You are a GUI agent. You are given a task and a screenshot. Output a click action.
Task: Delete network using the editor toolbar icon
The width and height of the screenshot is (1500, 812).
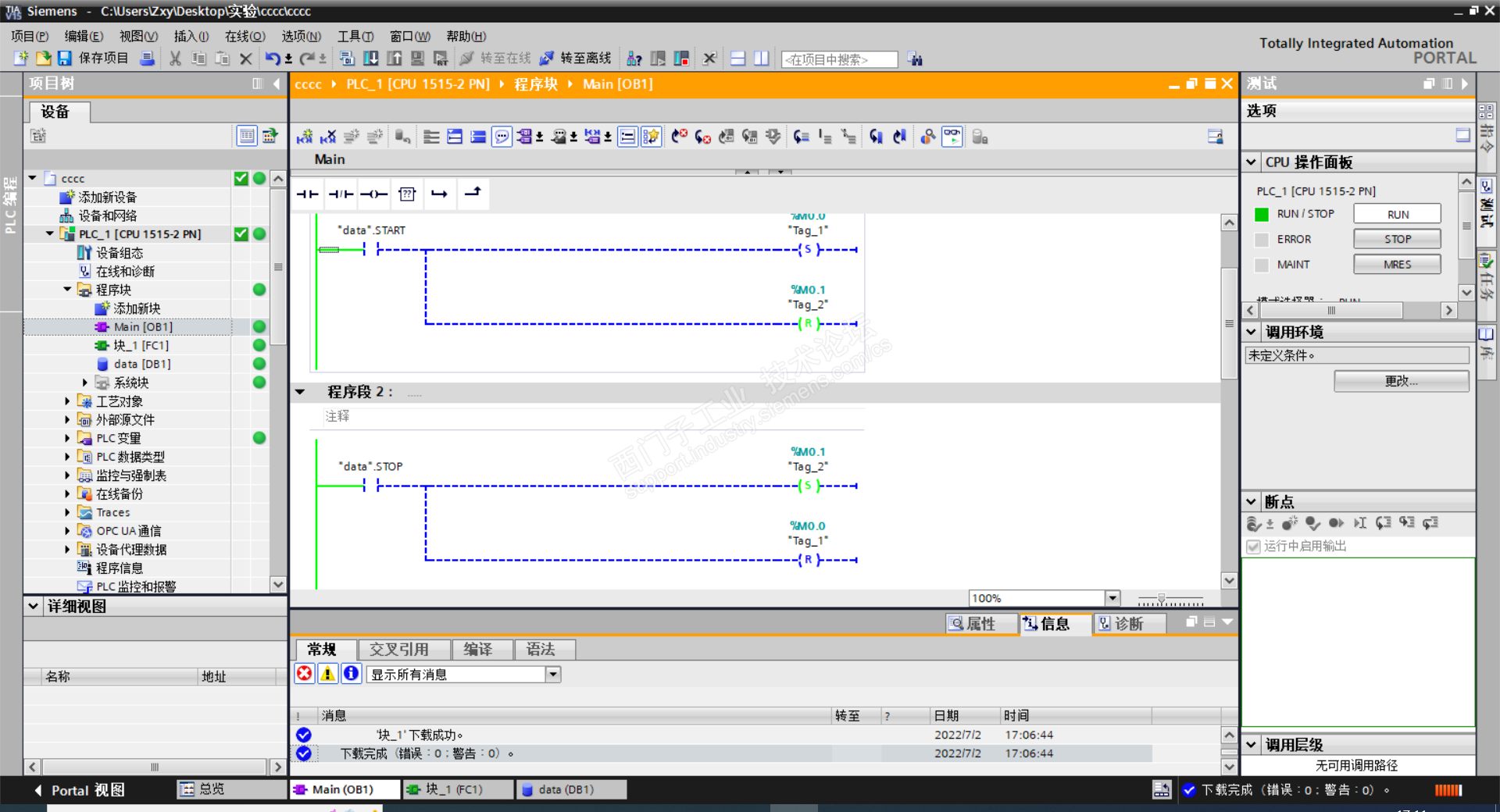(328, 137)
